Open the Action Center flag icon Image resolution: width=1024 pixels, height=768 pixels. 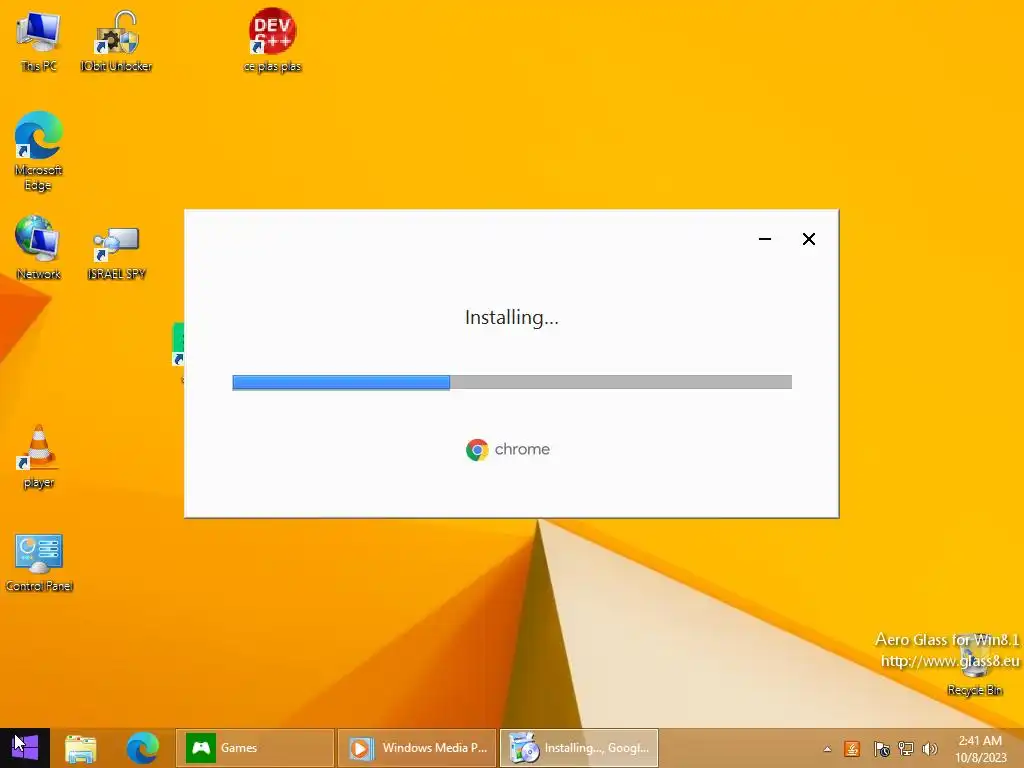click(882, 749)
